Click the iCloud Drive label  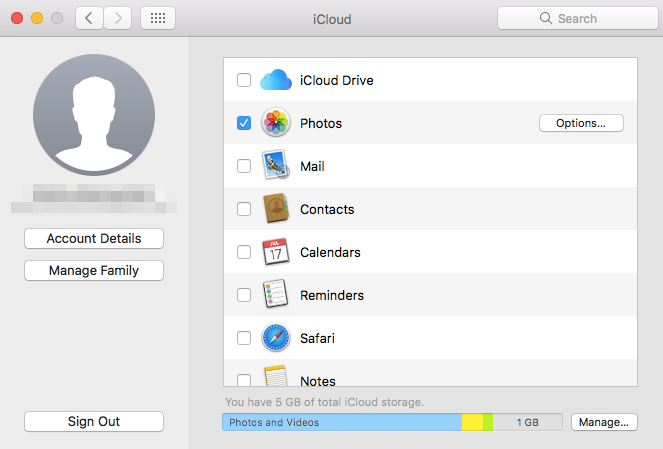pyautogui.click(x=337, y=80)
